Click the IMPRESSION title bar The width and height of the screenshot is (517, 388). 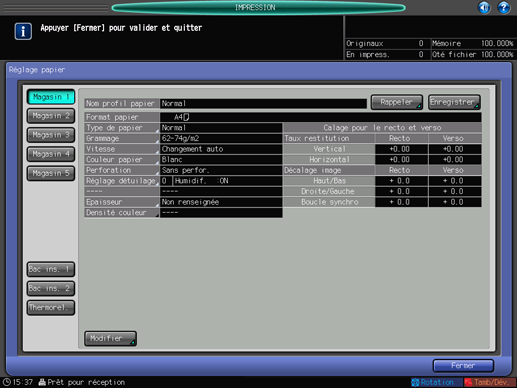click(258, 7)
